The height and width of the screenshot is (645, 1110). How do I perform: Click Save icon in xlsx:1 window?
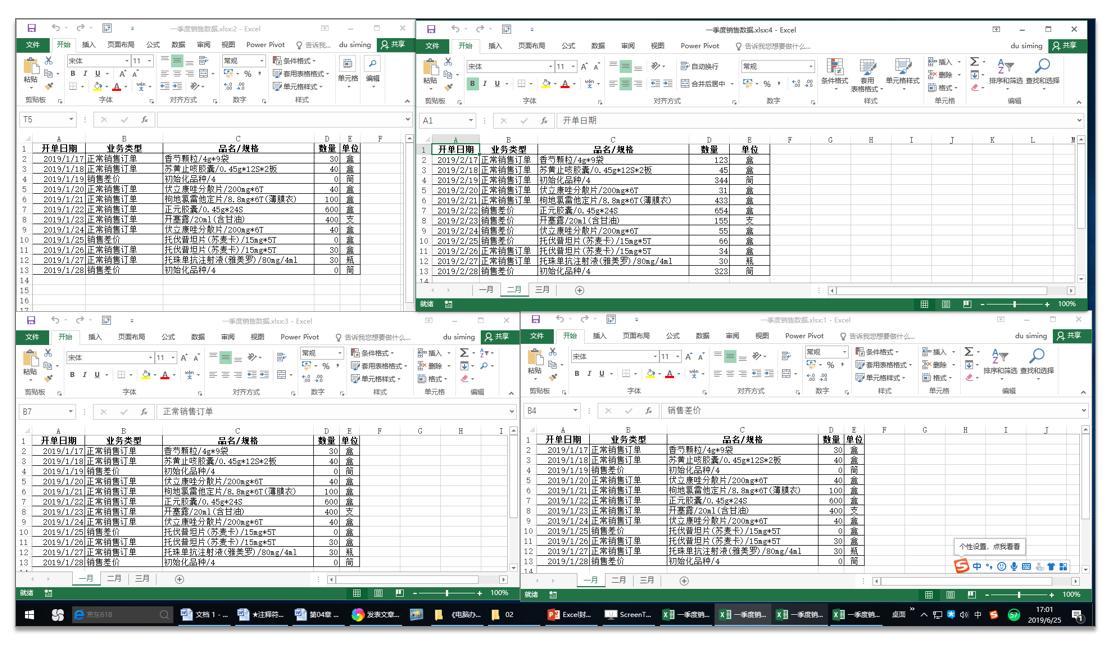click(x=536, y=320)
